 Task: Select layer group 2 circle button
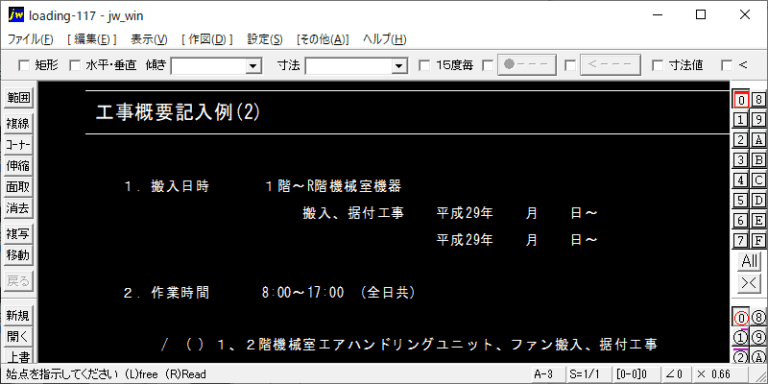click(x=741, y=357)
